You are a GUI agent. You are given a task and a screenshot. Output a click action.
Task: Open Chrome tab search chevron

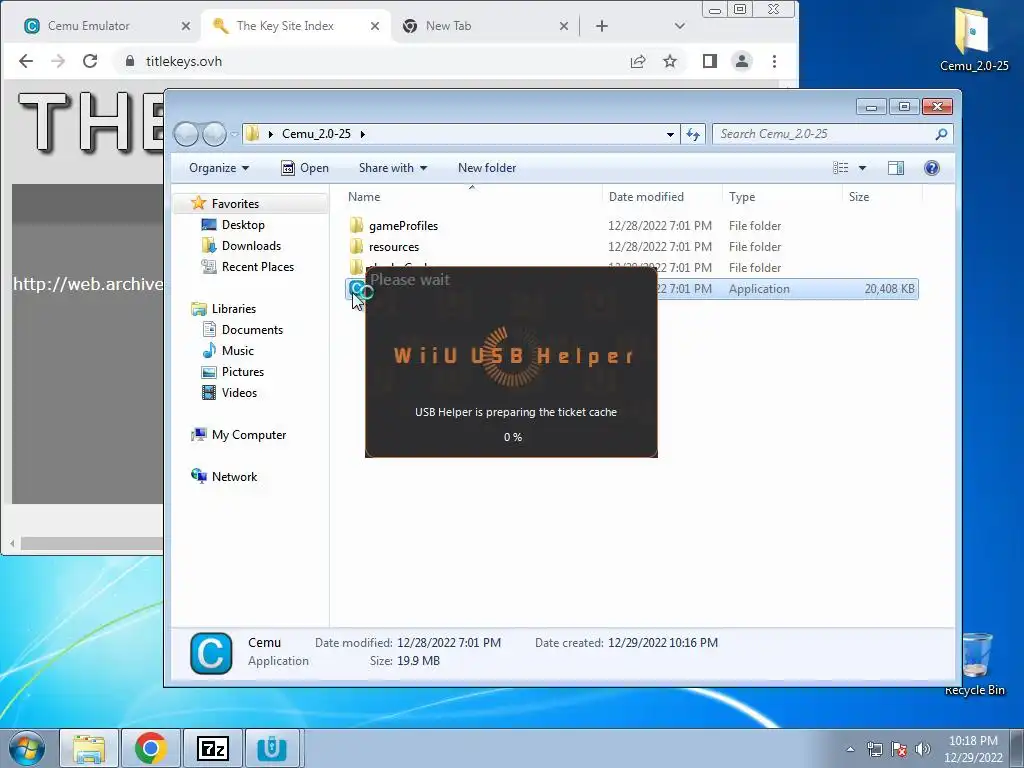680,26
